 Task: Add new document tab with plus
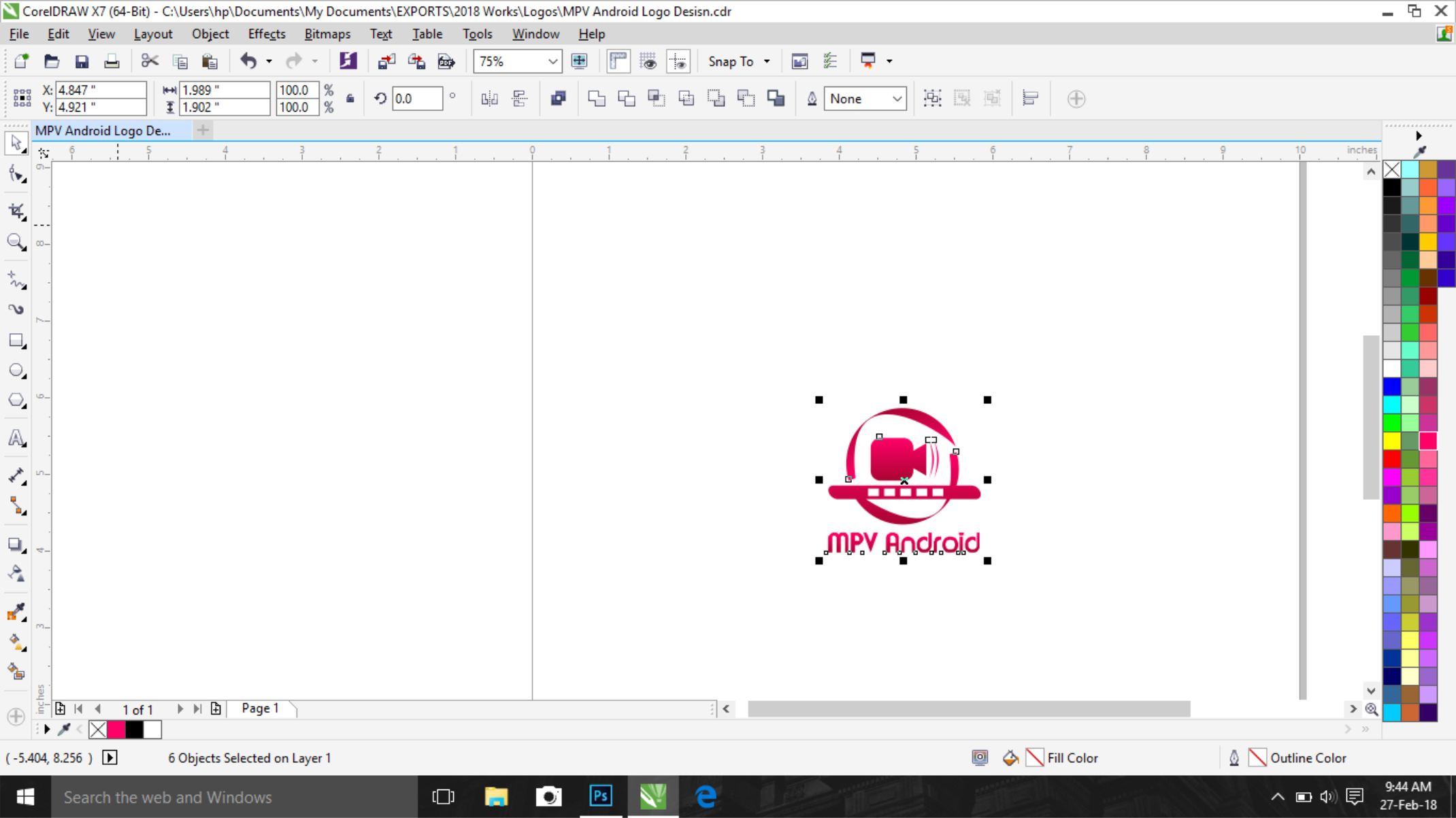click(203, 130)
